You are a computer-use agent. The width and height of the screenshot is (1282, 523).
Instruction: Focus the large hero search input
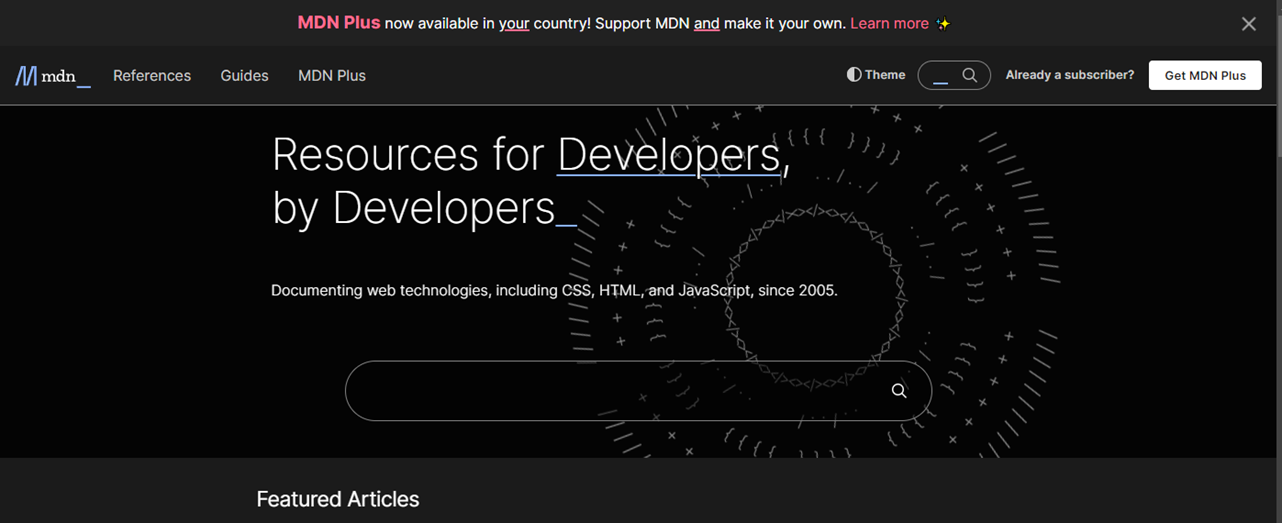638,391
